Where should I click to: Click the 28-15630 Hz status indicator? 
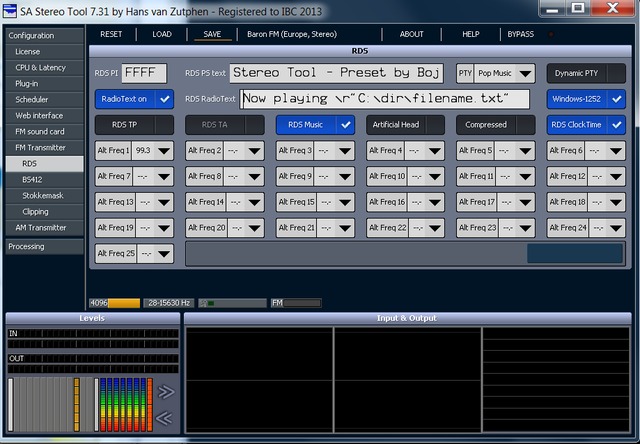(169, 303)
